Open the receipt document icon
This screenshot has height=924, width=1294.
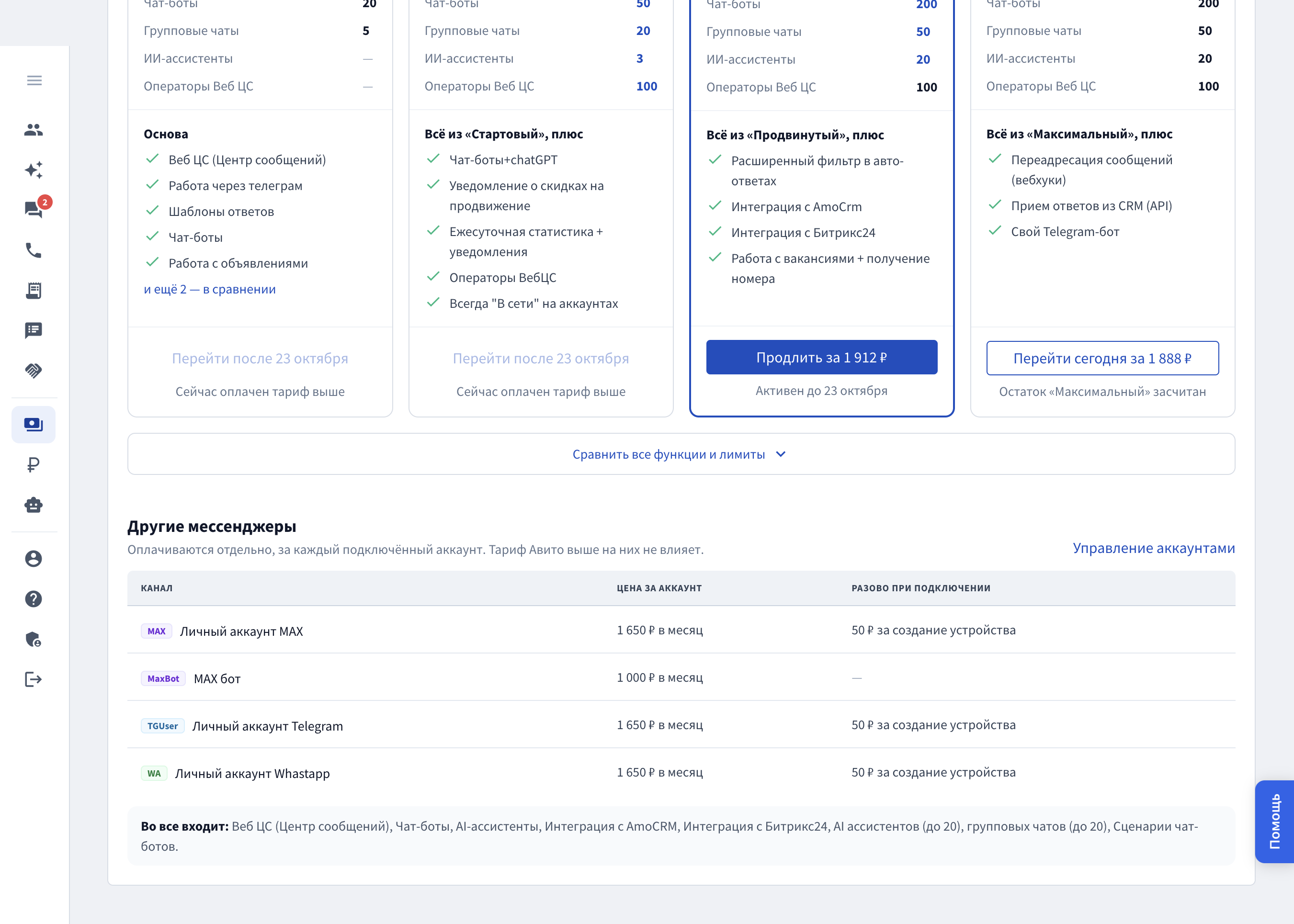tap(34, 290)
